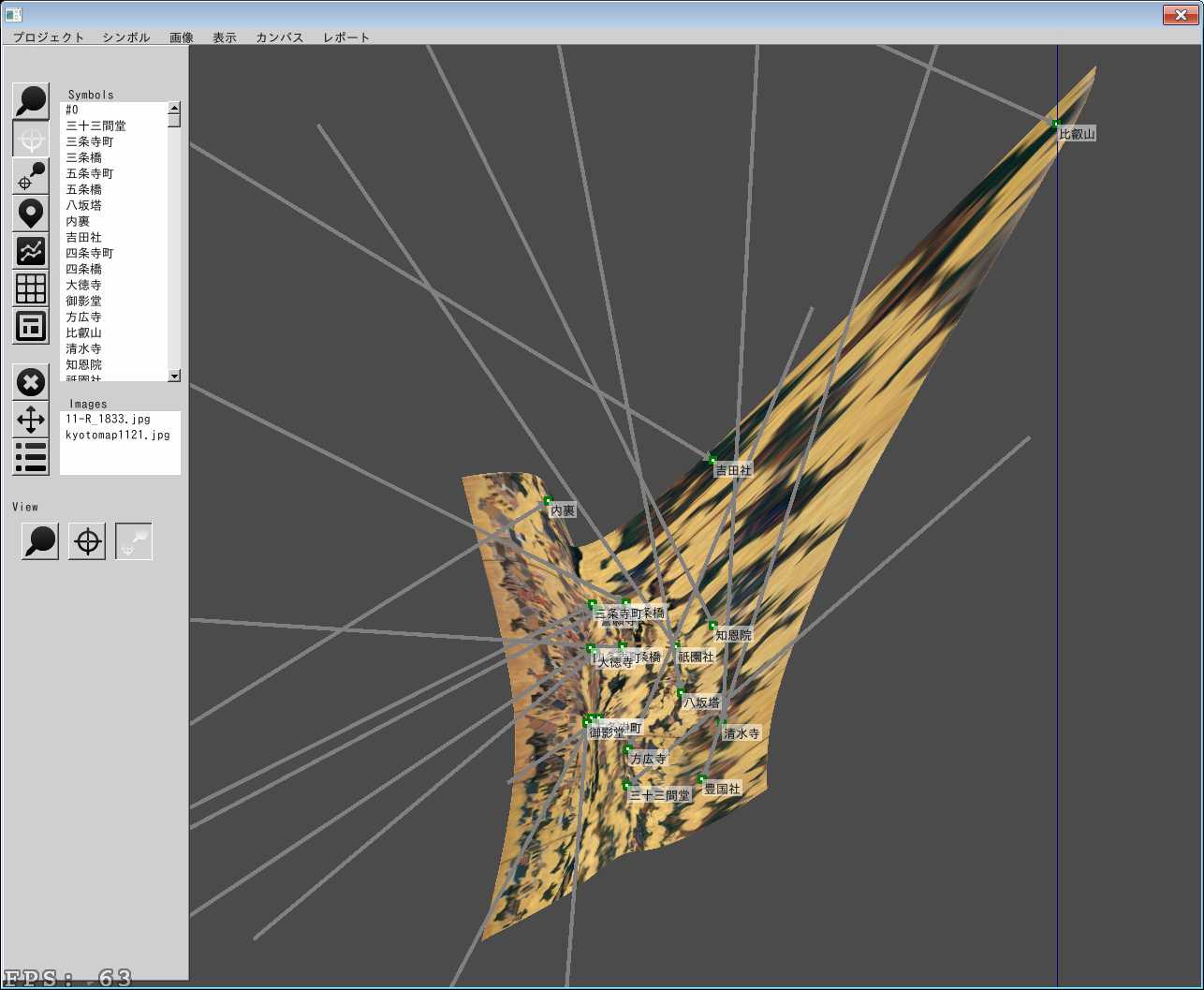Screen dimensions: 1204x990
Task: Open the レポート menu
Action: pyautogui.click(x=346, y=37)
